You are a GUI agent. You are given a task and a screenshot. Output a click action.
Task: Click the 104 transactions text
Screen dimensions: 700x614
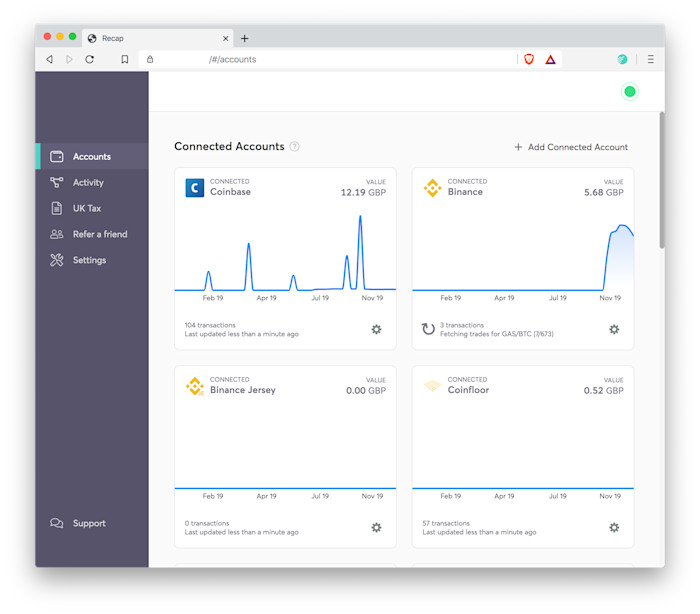point(210,325)
